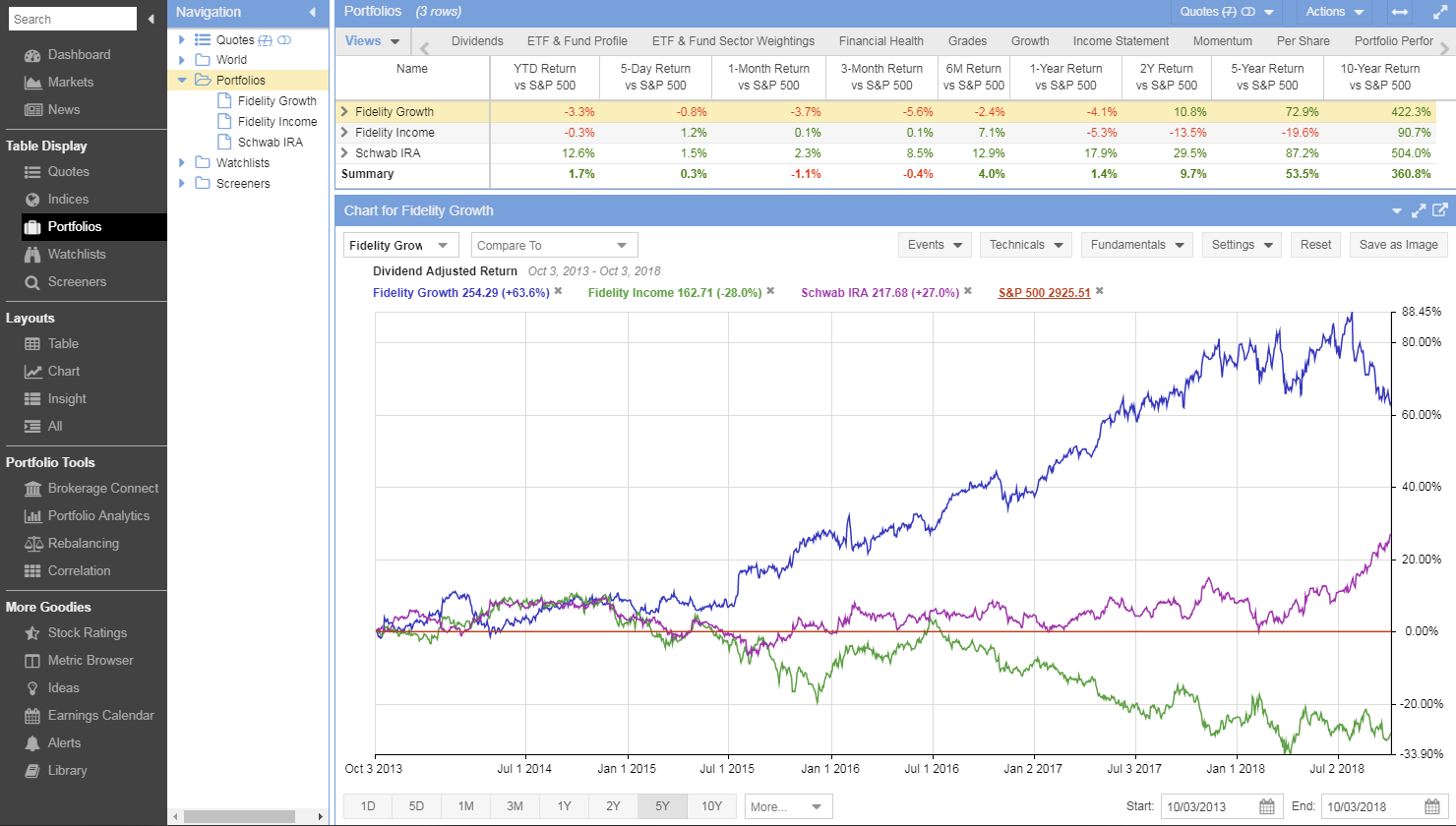Viewport: 1456px width, 826px height.
Task: Click the Markets chart icon
Action: (x=31, y=83)
